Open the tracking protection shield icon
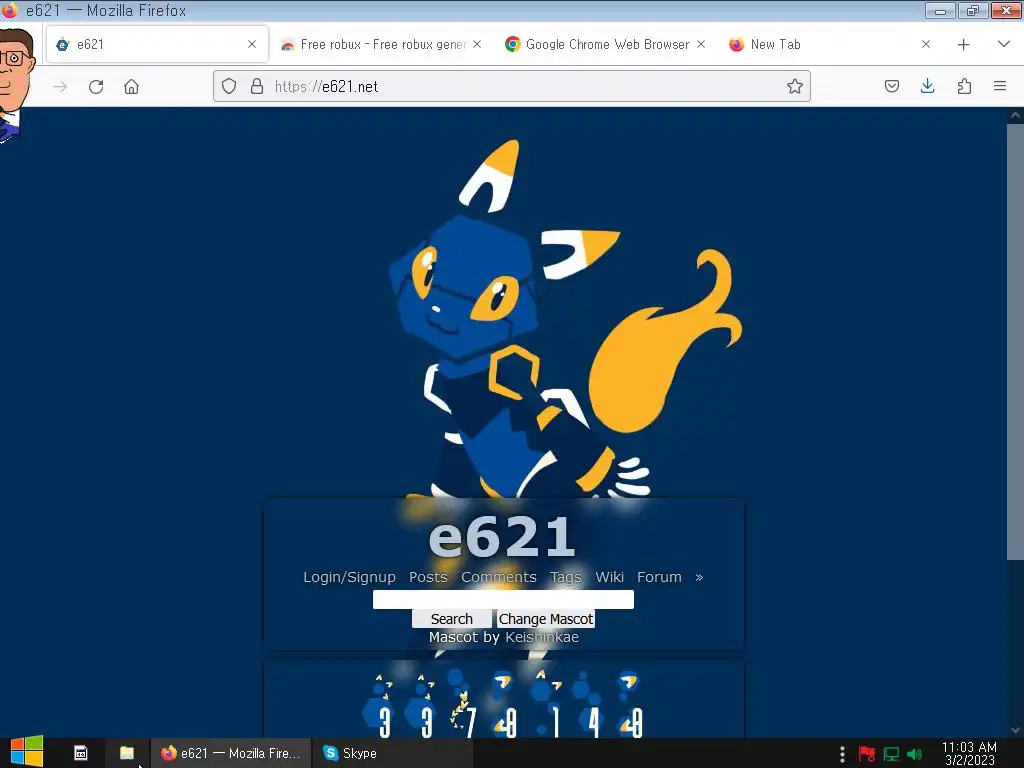Image resolution: width=1024 pixels, height=768 pixels. point(229,86)
